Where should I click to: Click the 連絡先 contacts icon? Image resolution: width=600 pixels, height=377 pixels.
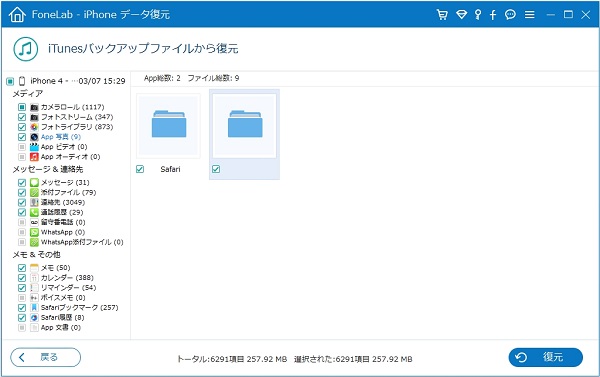(x=34, y=202)
